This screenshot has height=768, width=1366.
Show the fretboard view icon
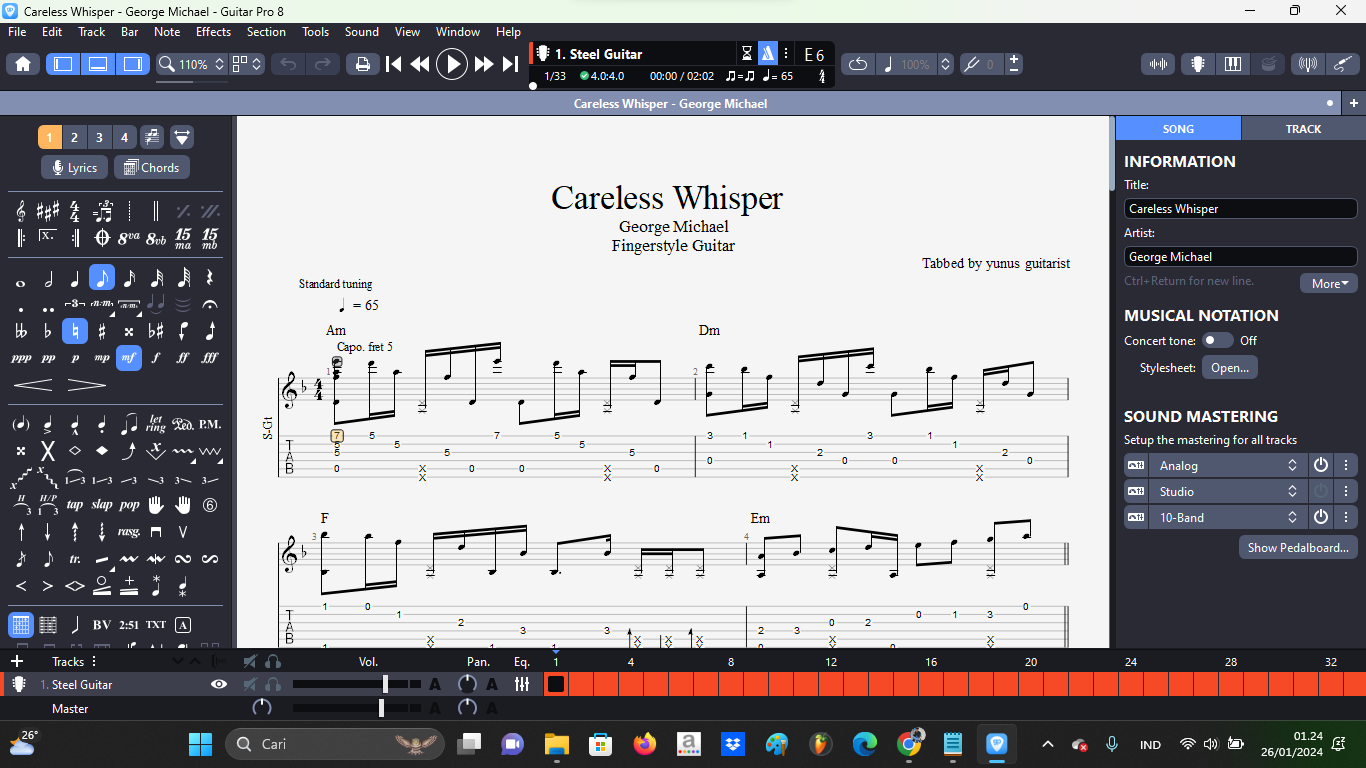point(1197,64)
